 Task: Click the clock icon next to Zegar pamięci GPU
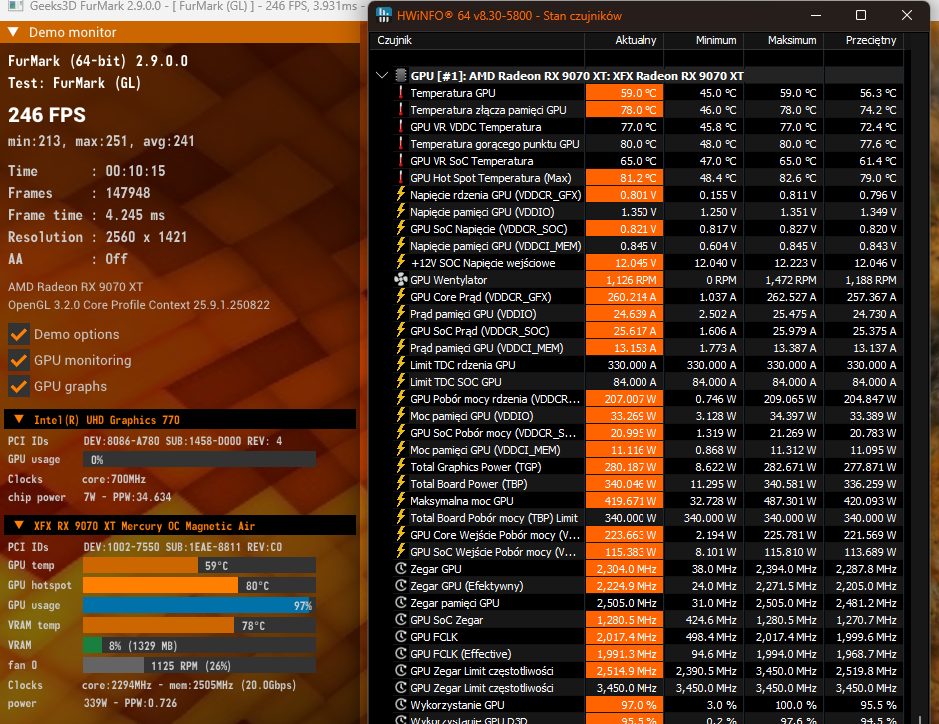401,603
